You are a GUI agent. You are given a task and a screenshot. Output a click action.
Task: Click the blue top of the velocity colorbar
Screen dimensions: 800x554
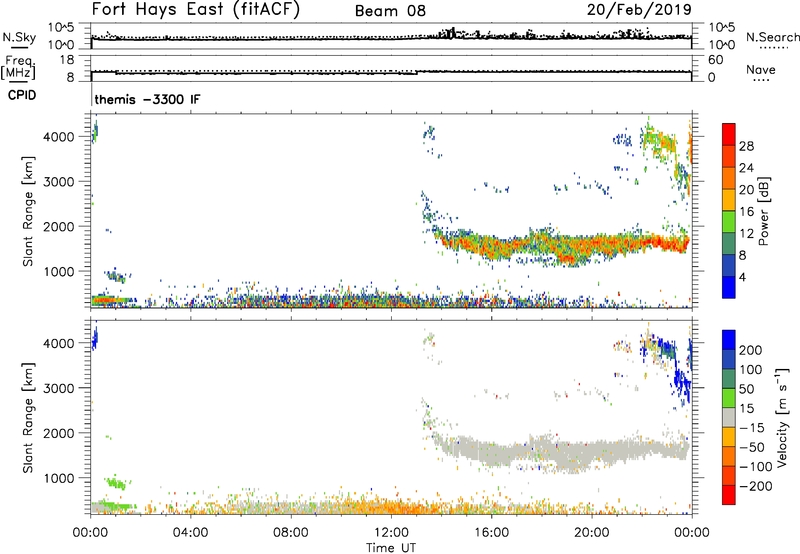click(729, 340)
